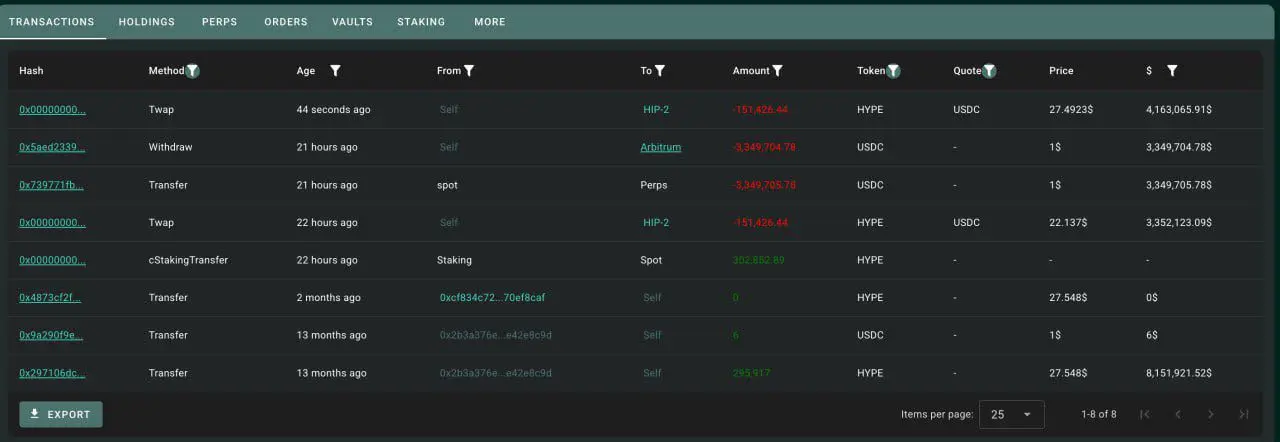
Task: Click the Withdraw method cell
Action: tap(170, 147)
